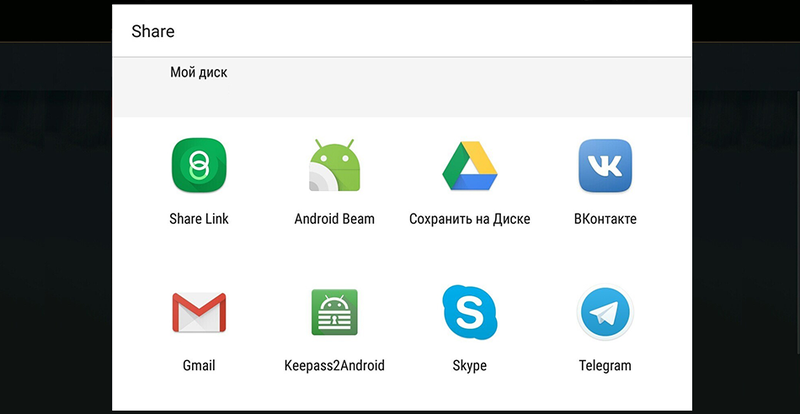
Task: Select the Мой диск entry
Action: pos(199,72)
